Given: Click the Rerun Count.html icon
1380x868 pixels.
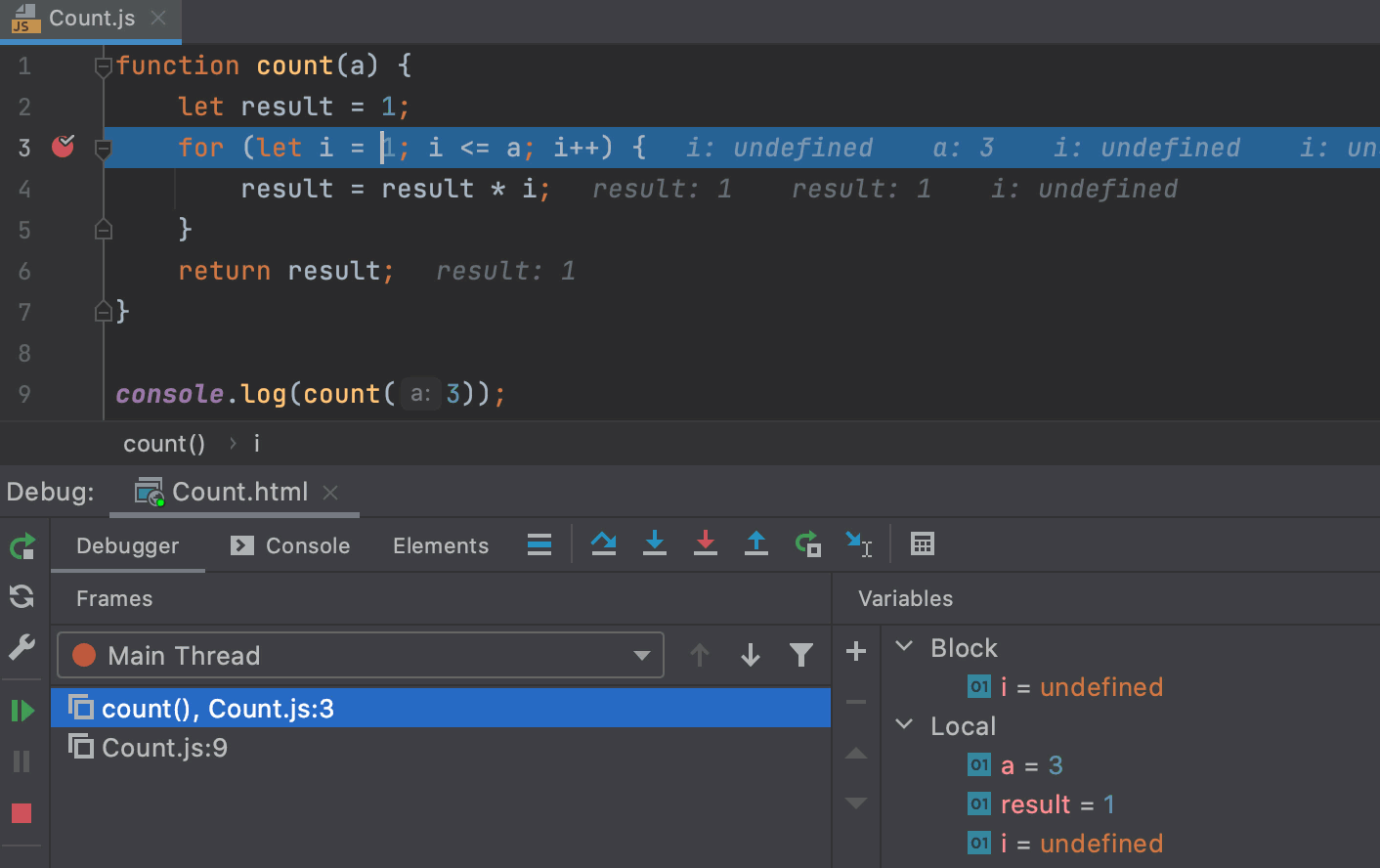Looking at the screenshot, I should coord(22,546).
